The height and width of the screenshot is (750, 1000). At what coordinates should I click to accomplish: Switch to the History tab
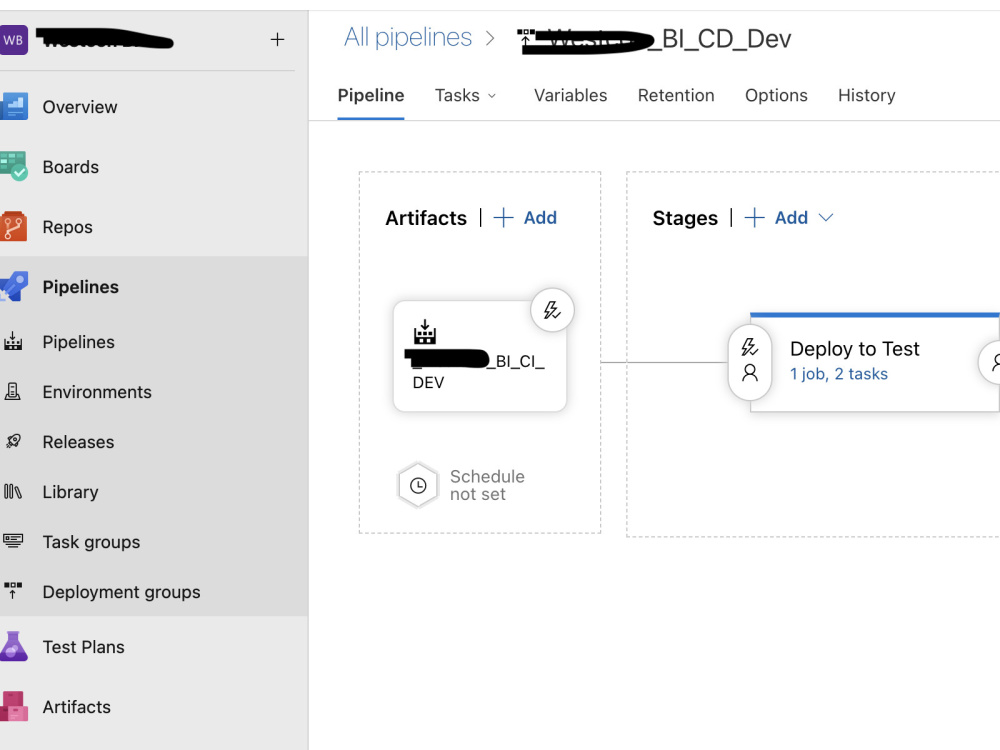tap(866, 95)
